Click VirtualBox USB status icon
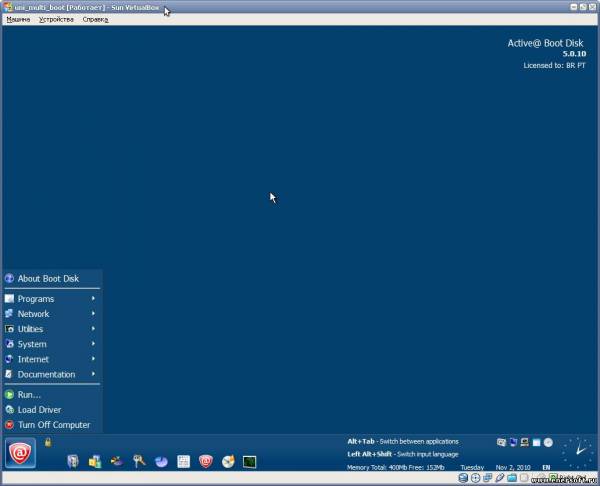The height and width of the screenshot is (486, 600). click(500, 478)
